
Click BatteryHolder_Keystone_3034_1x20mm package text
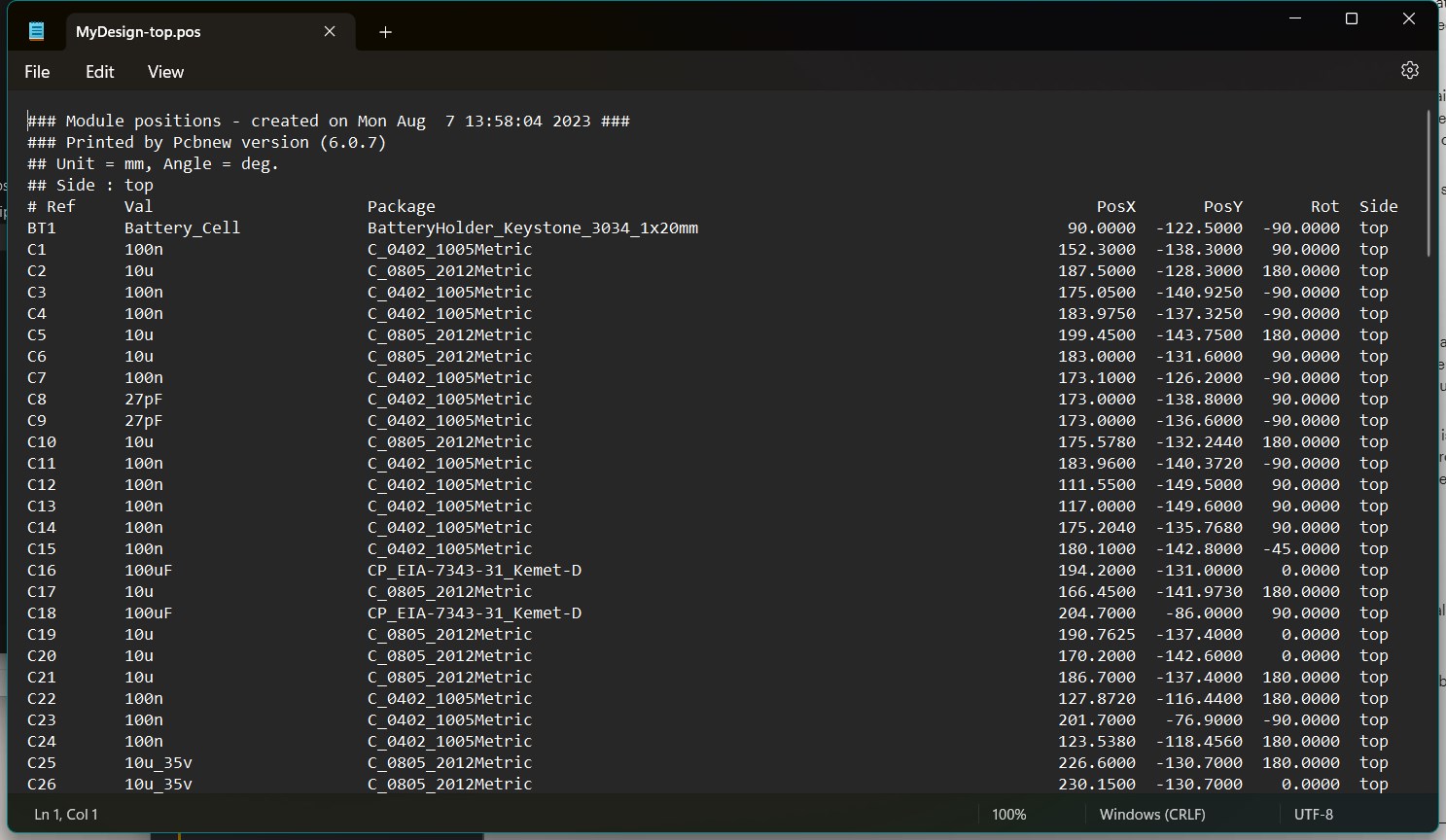click(533, 227)
